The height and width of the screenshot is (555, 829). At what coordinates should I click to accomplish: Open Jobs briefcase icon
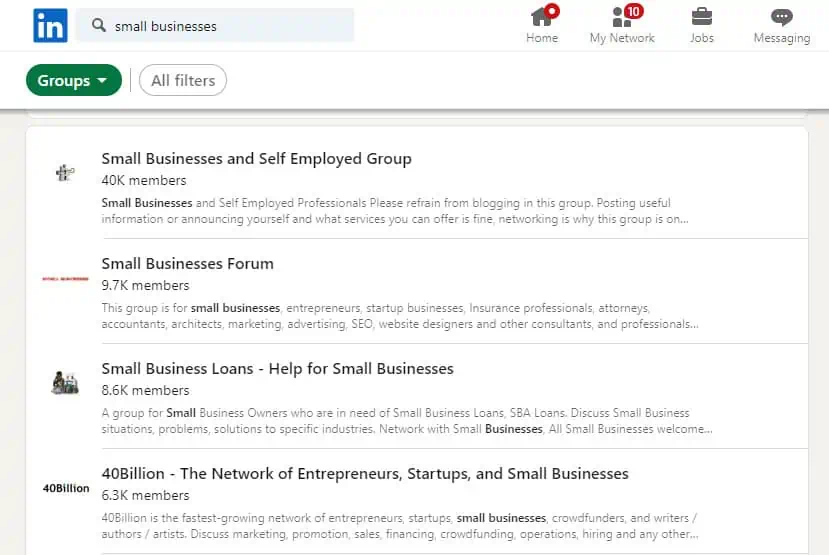click(702, 17)
